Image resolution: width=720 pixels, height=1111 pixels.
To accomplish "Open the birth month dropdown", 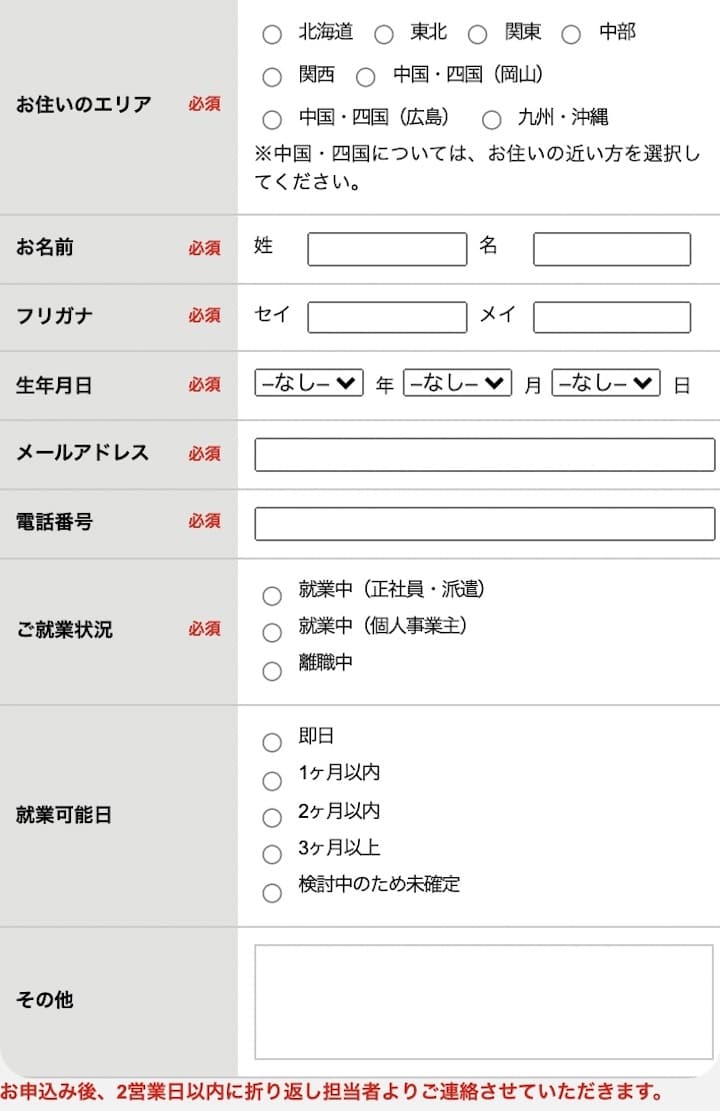I will [458, 382].
